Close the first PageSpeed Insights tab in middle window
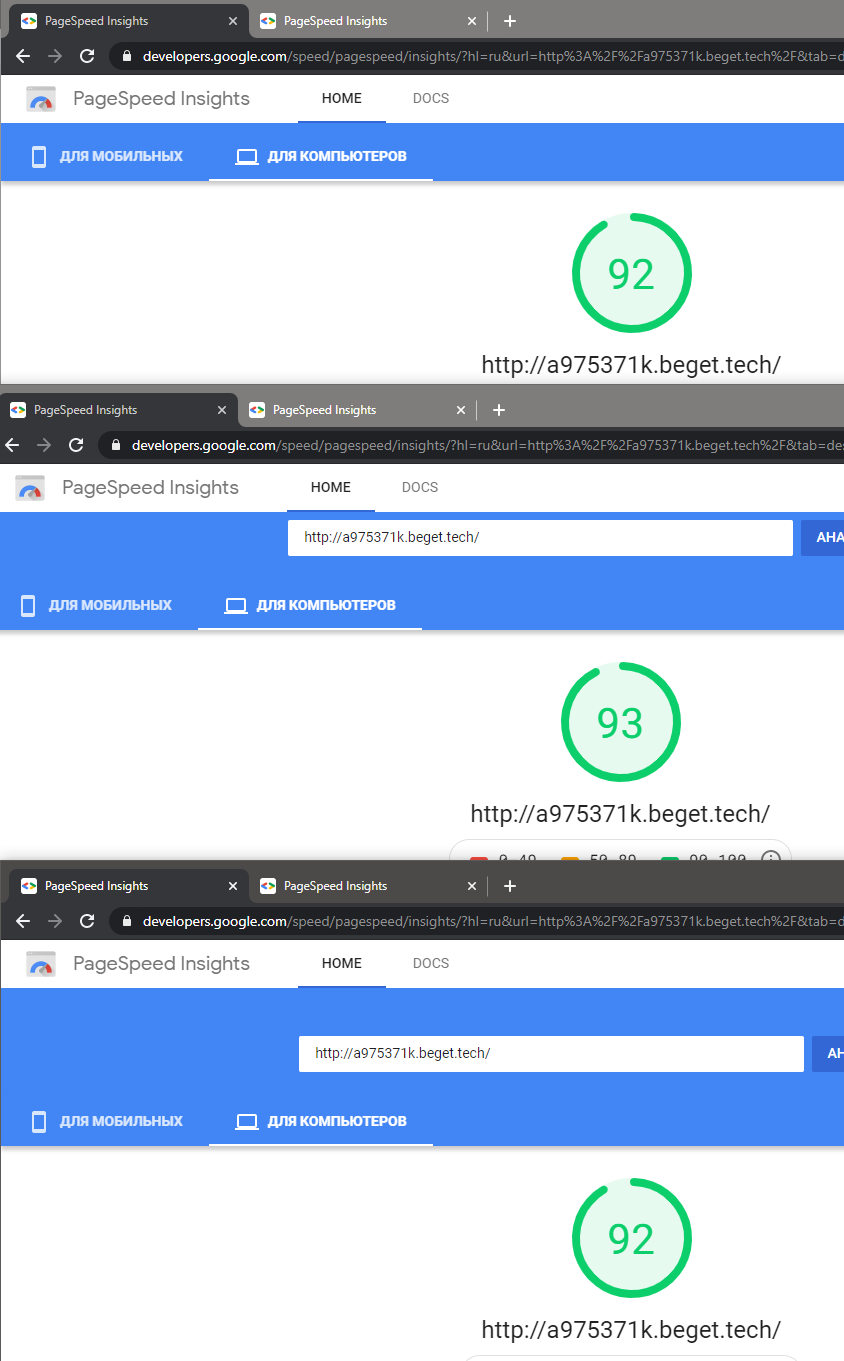 tap(222, 410)
